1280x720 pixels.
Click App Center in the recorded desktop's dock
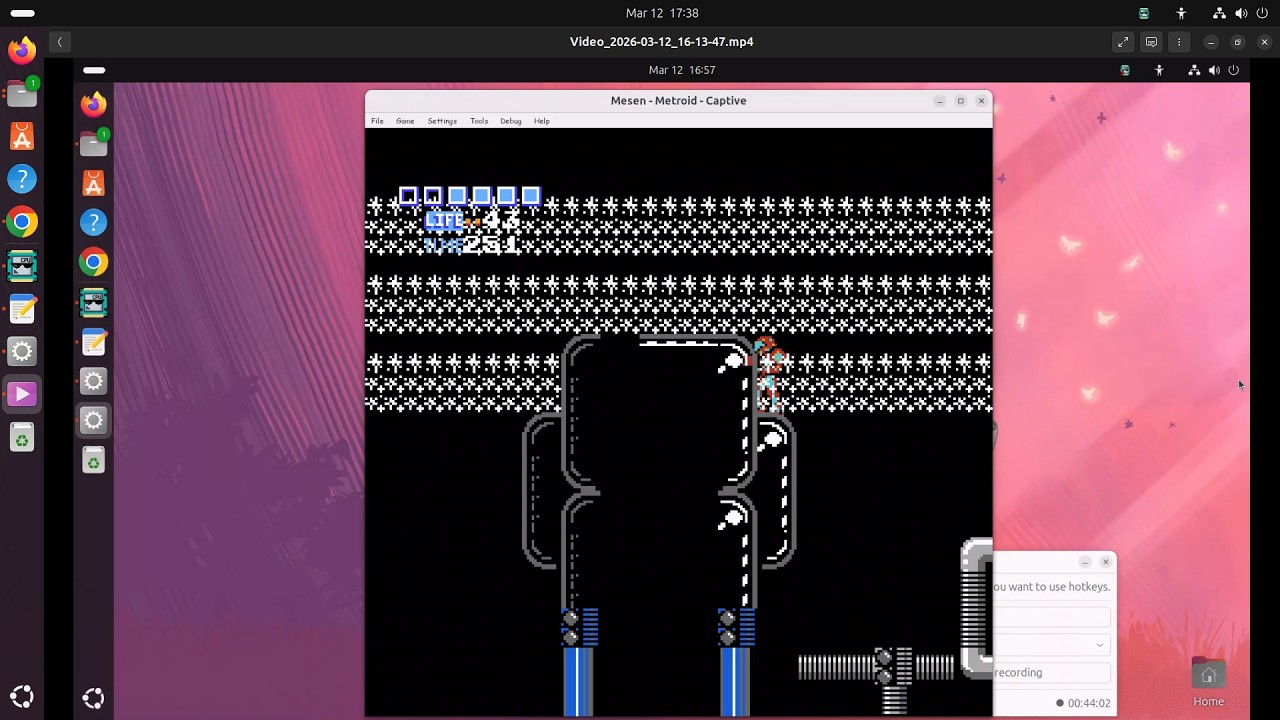(x=93, y=183)
